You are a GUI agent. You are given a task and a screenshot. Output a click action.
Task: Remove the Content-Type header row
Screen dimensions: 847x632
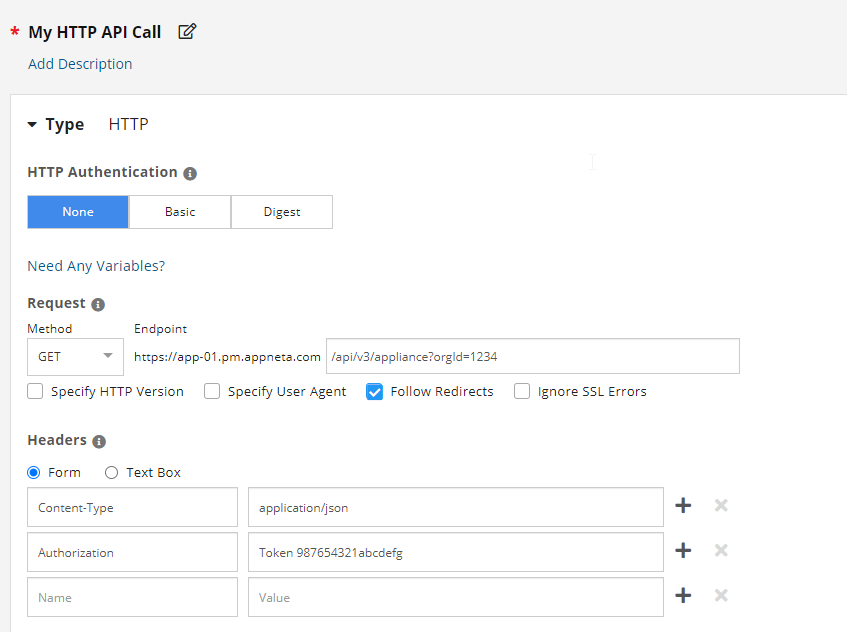(721, 506)
